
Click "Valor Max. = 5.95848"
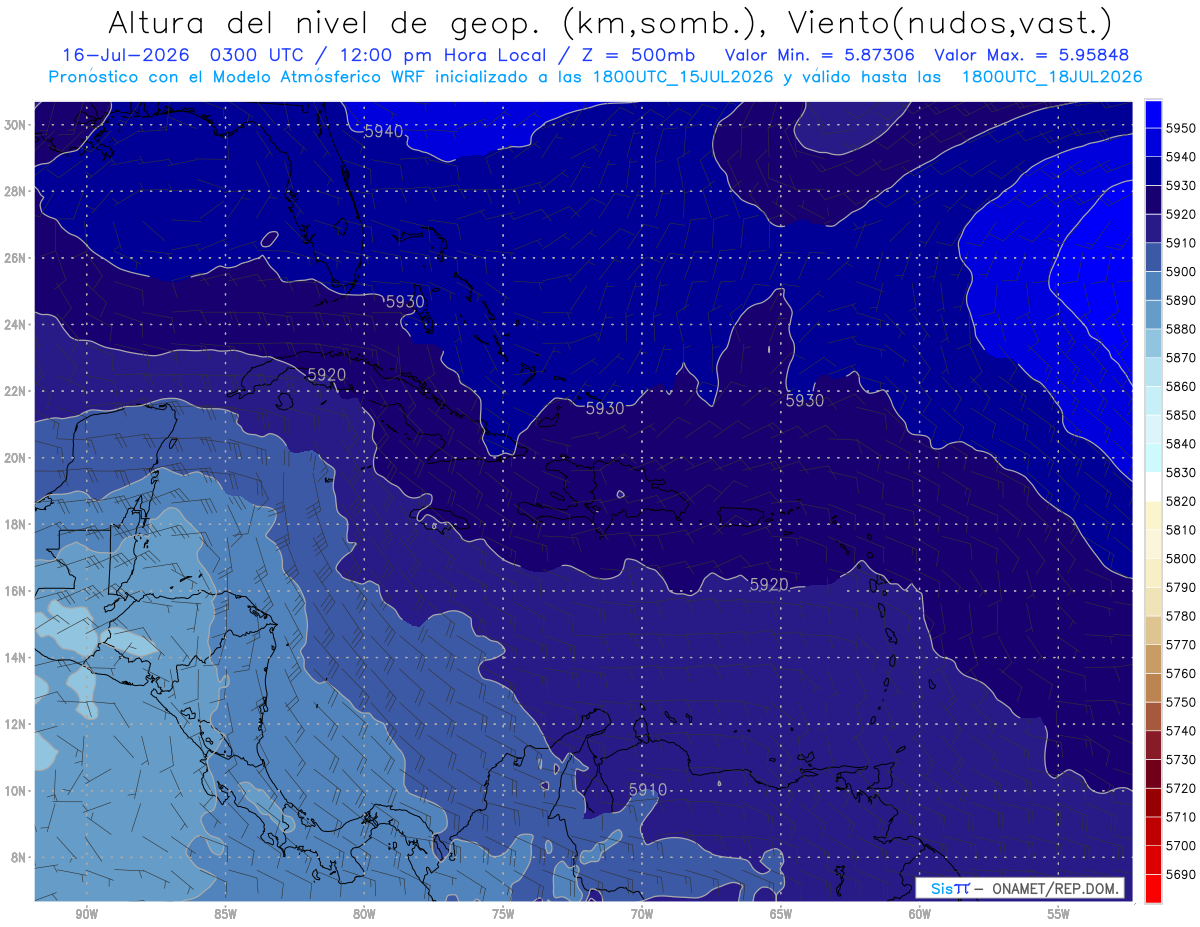pyautogui.click(x=1033, y=56)
